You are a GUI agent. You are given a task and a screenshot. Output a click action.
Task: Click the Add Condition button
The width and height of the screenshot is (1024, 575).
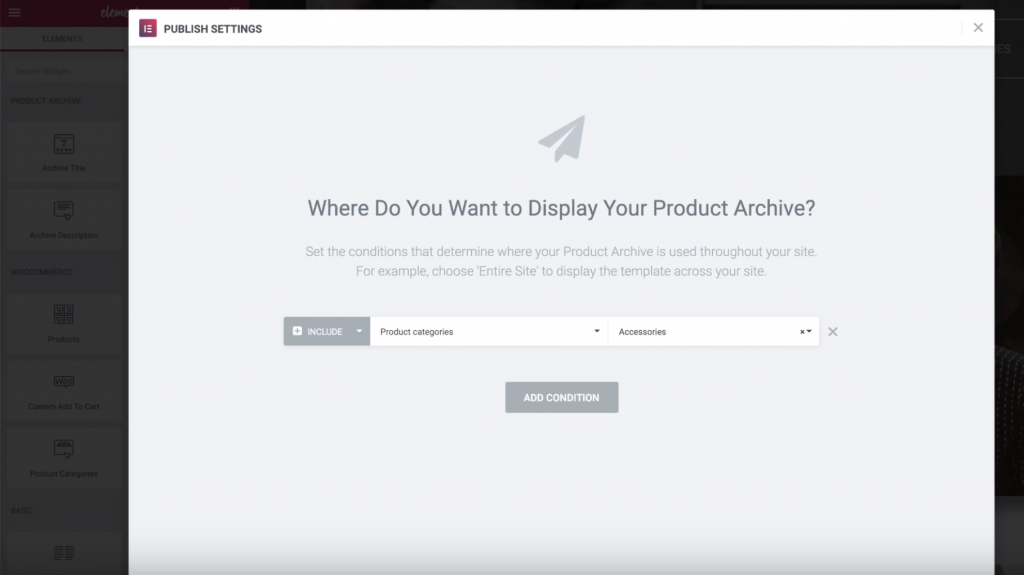561,397
